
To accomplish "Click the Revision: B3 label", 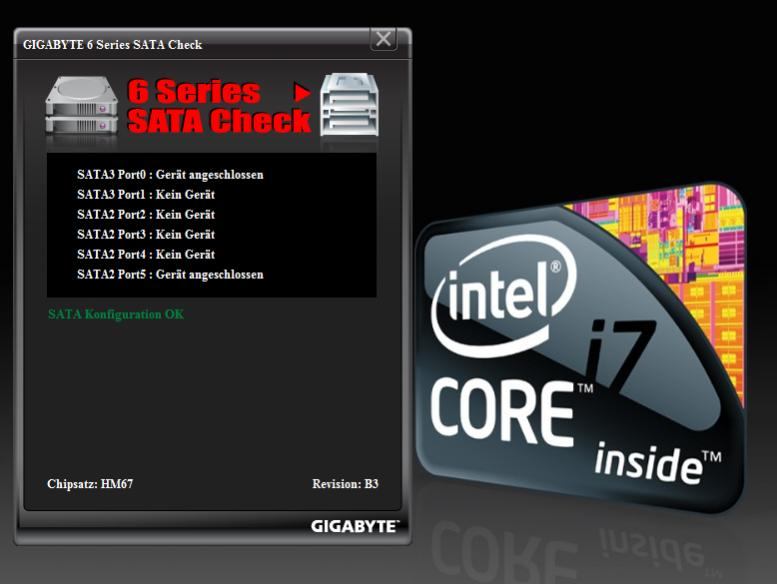I will pos(345,484).
